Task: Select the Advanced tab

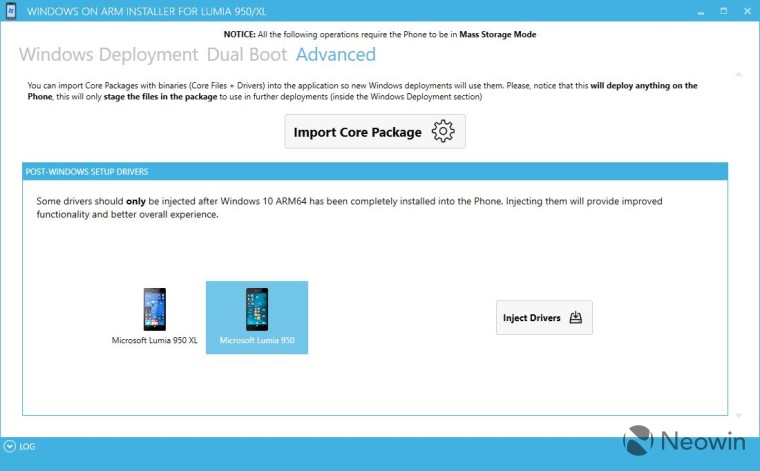Action: point(336,55)
